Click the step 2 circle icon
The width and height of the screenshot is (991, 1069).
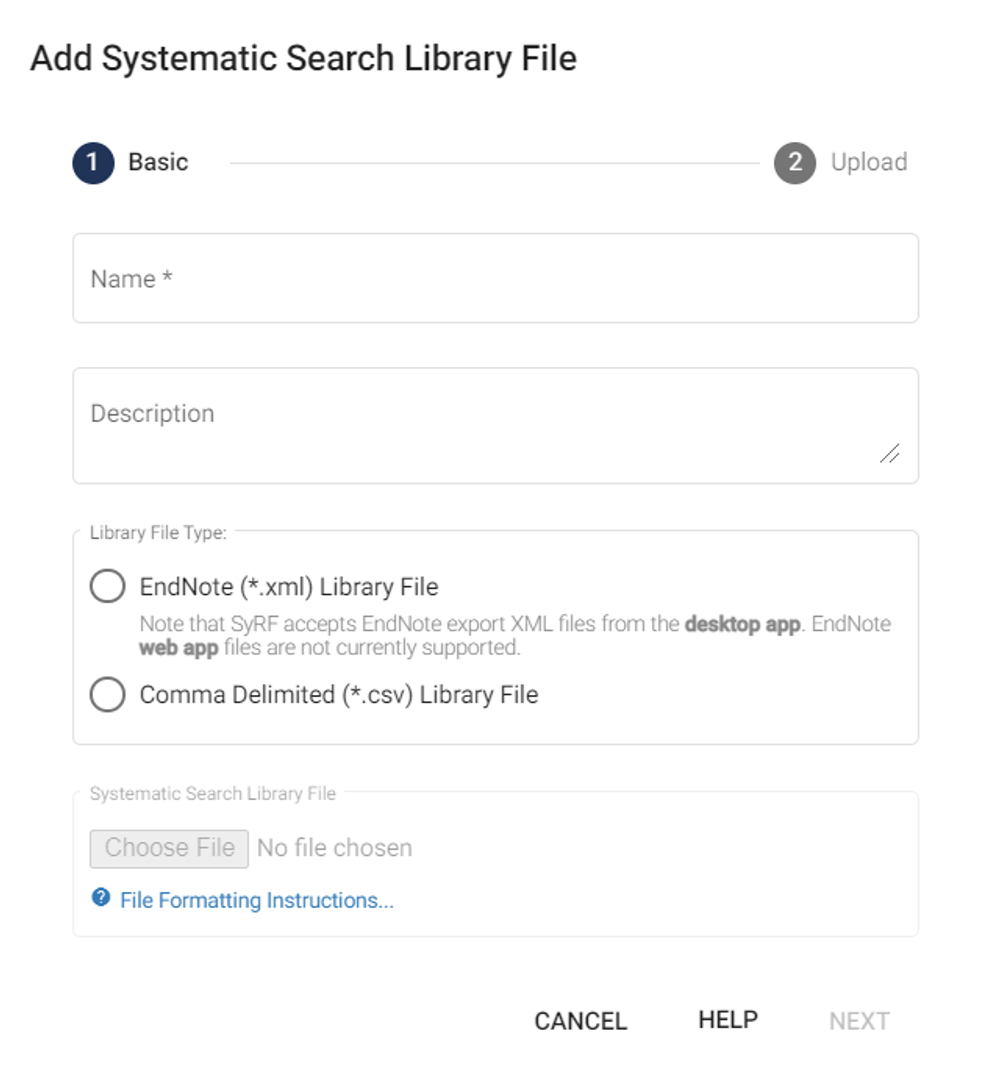(x=795, y=163)
